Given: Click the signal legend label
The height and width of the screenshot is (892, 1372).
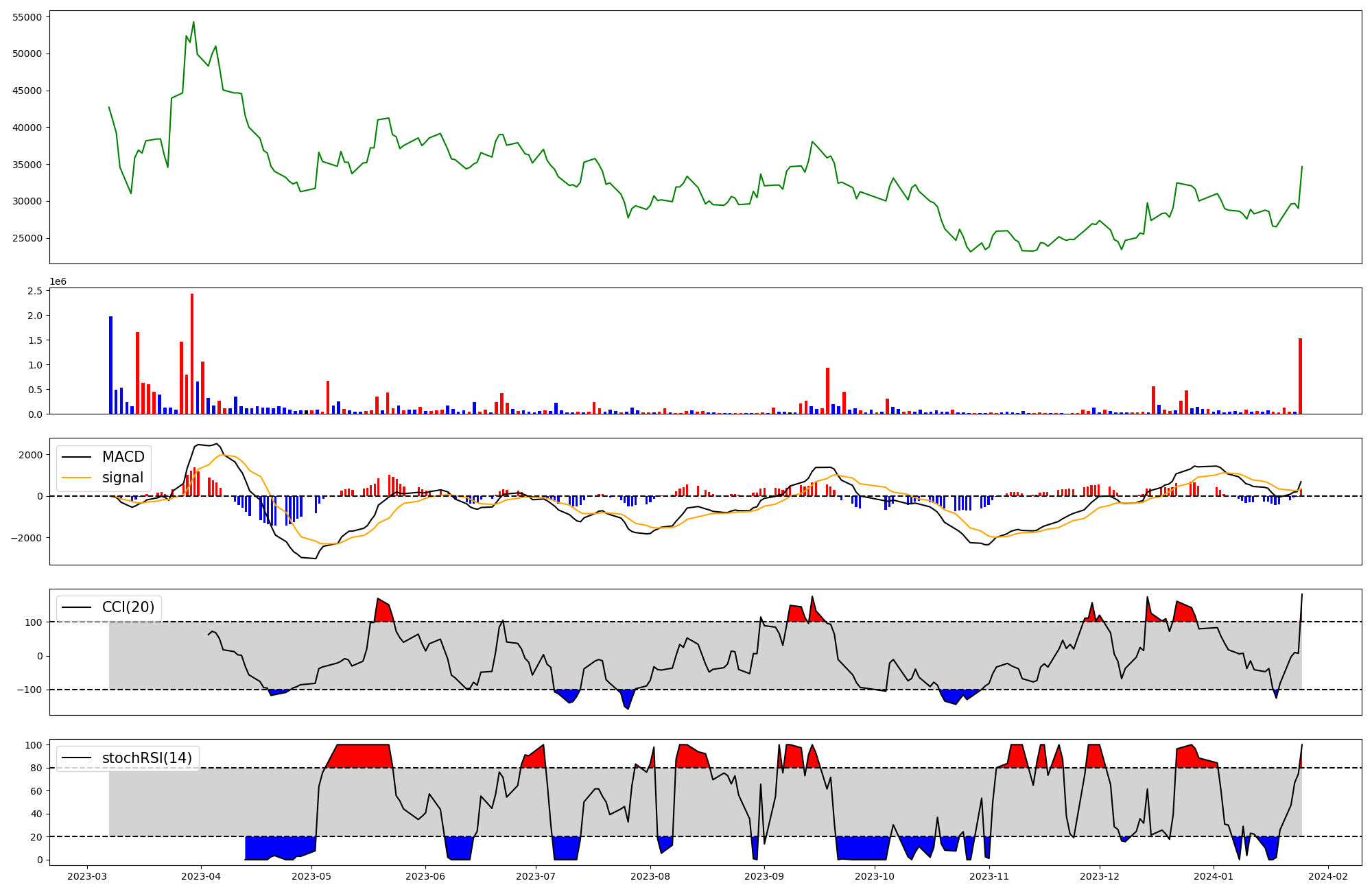Looking at the screenshot, I should (x=123, y=478).
